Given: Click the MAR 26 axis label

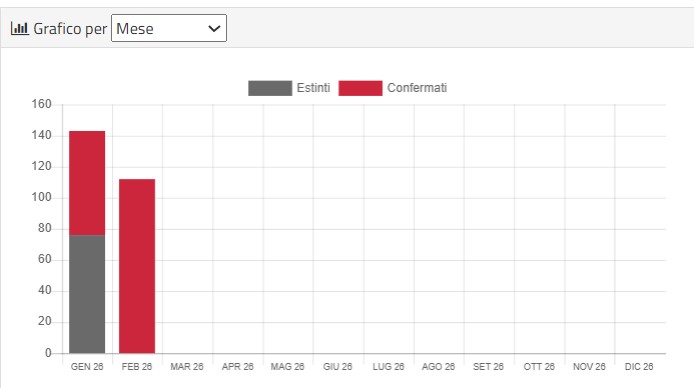Looking at the screenshot, I should (x=187, y=367).
